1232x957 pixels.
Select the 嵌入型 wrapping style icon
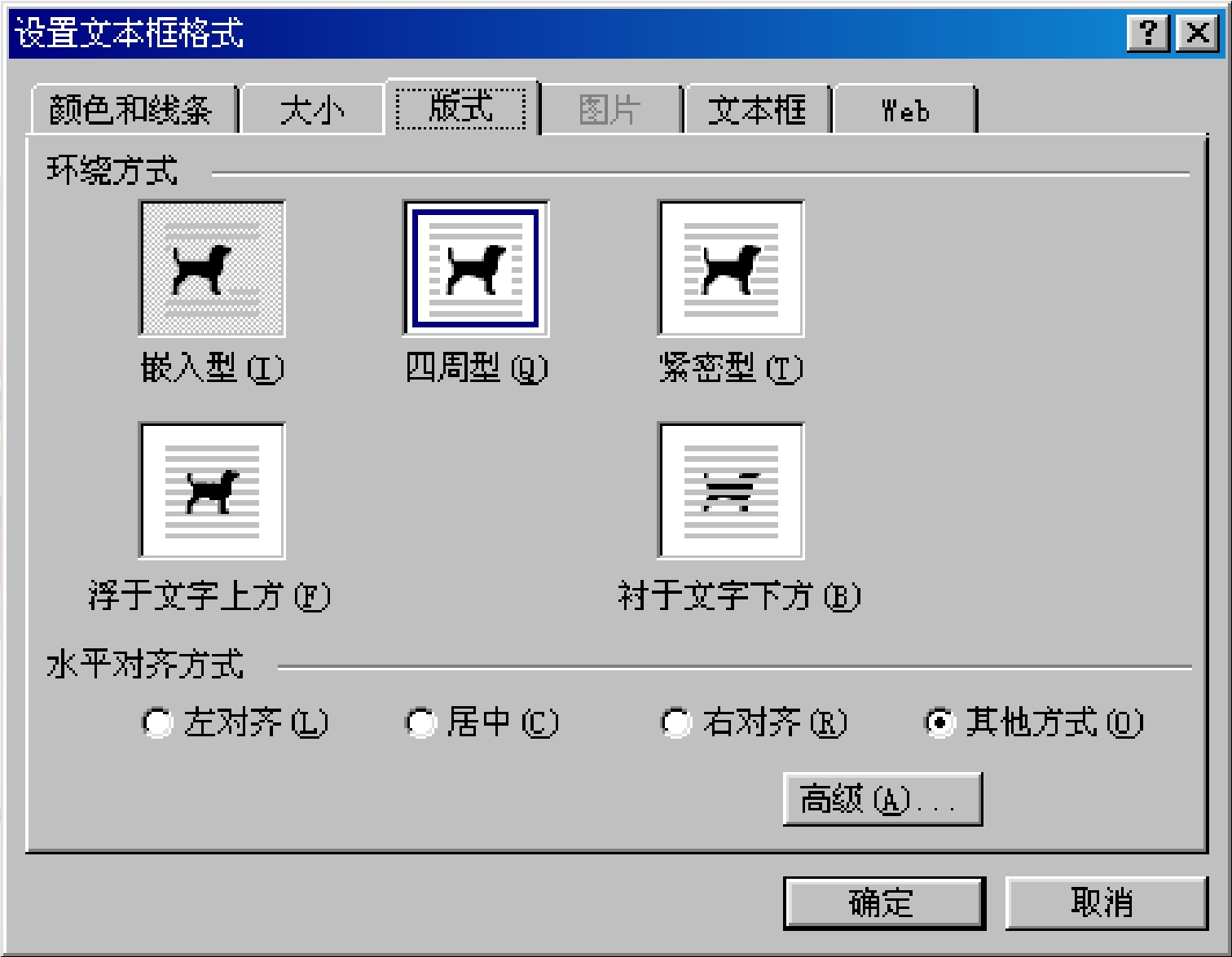pos(212,269)
